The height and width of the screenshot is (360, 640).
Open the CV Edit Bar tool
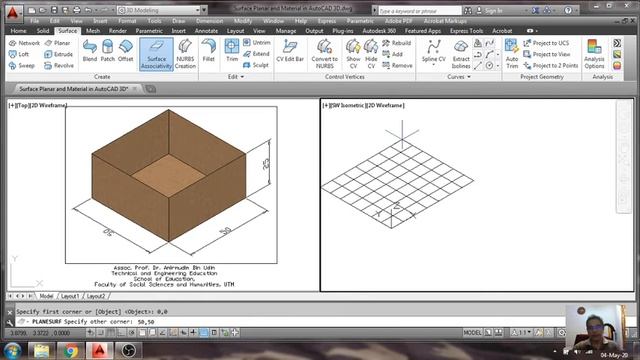(x=290, y=51)
